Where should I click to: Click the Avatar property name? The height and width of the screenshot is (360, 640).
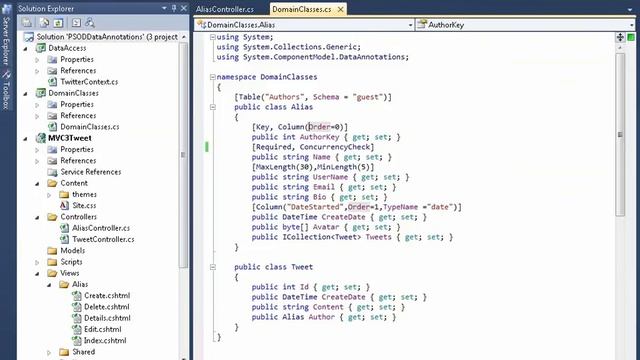click(x=325, y=227)
